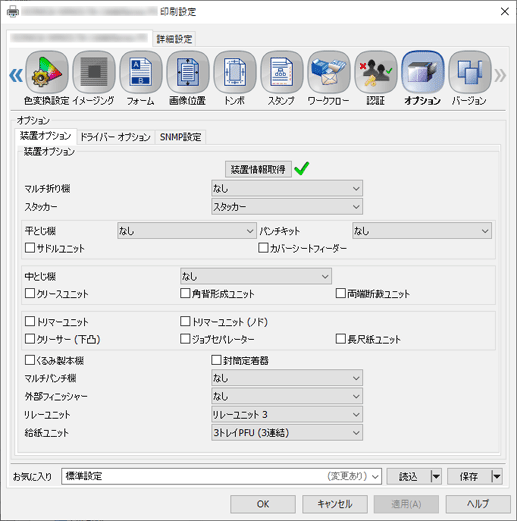The height and width of the screenshot is (521, 517).
Task: Open the リレーユニット dropdown
Action: pyautogui.click(x=287, y=415)
